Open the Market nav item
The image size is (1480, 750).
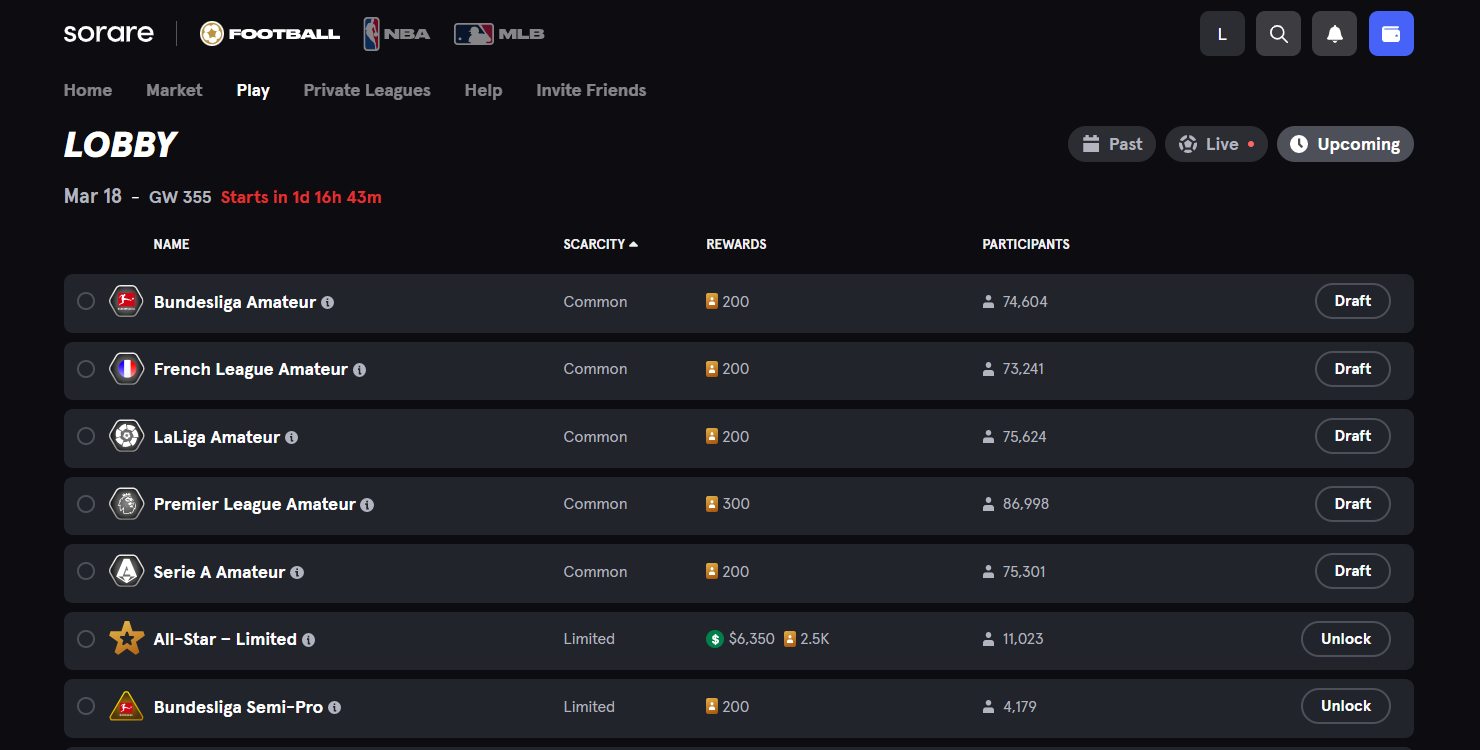click(x=174, y=90)
